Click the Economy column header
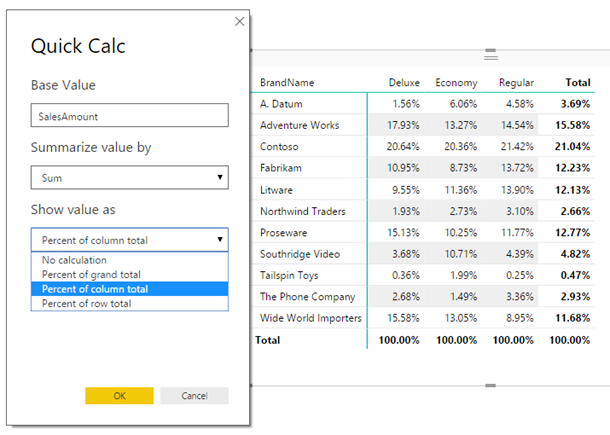Viewport: 610px width, 435px height. coord(456,82)
